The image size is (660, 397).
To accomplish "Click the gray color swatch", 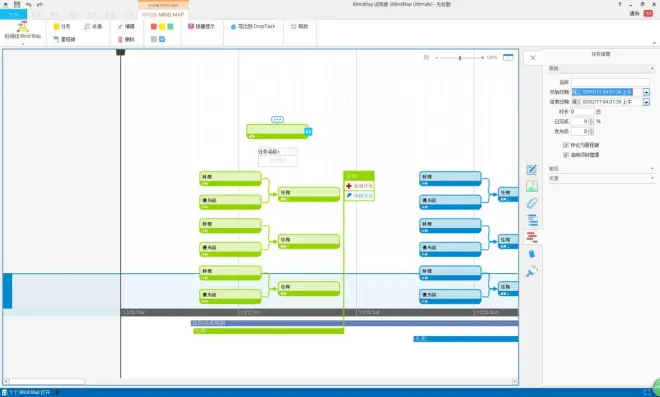I will click(154, 39).
